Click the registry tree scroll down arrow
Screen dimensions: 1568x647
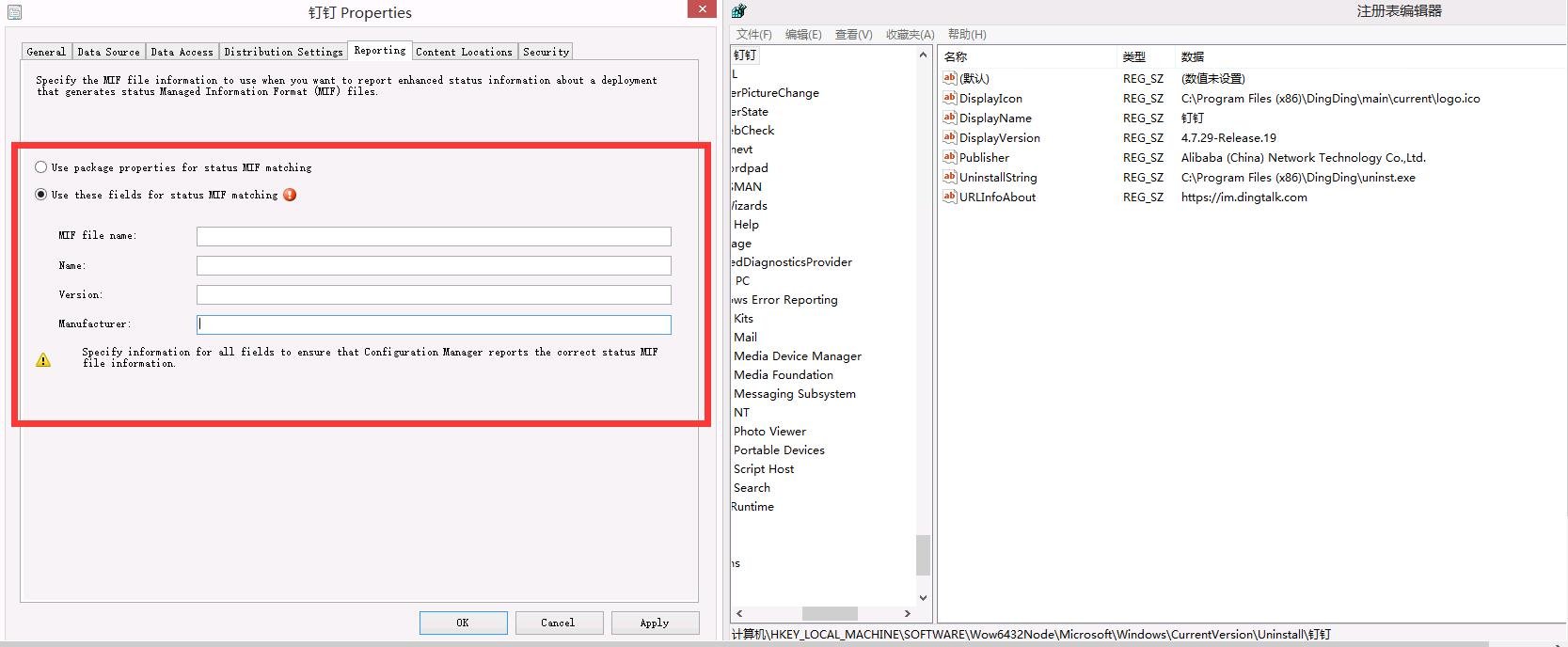pyautogui.click(x=923, y=597)
